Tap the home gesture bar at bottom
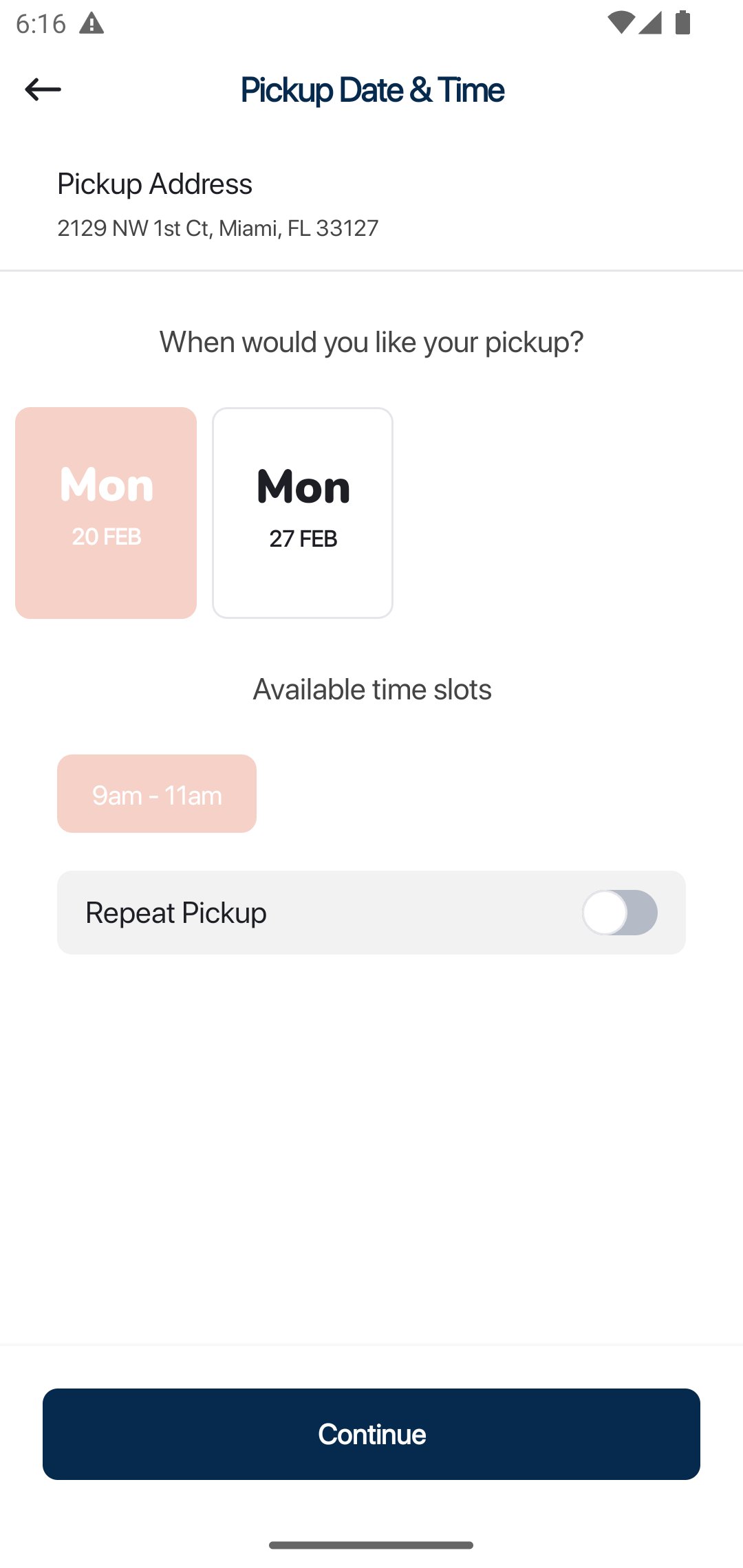Screen dimensions: 743x1568 [x=371, y=1545]
